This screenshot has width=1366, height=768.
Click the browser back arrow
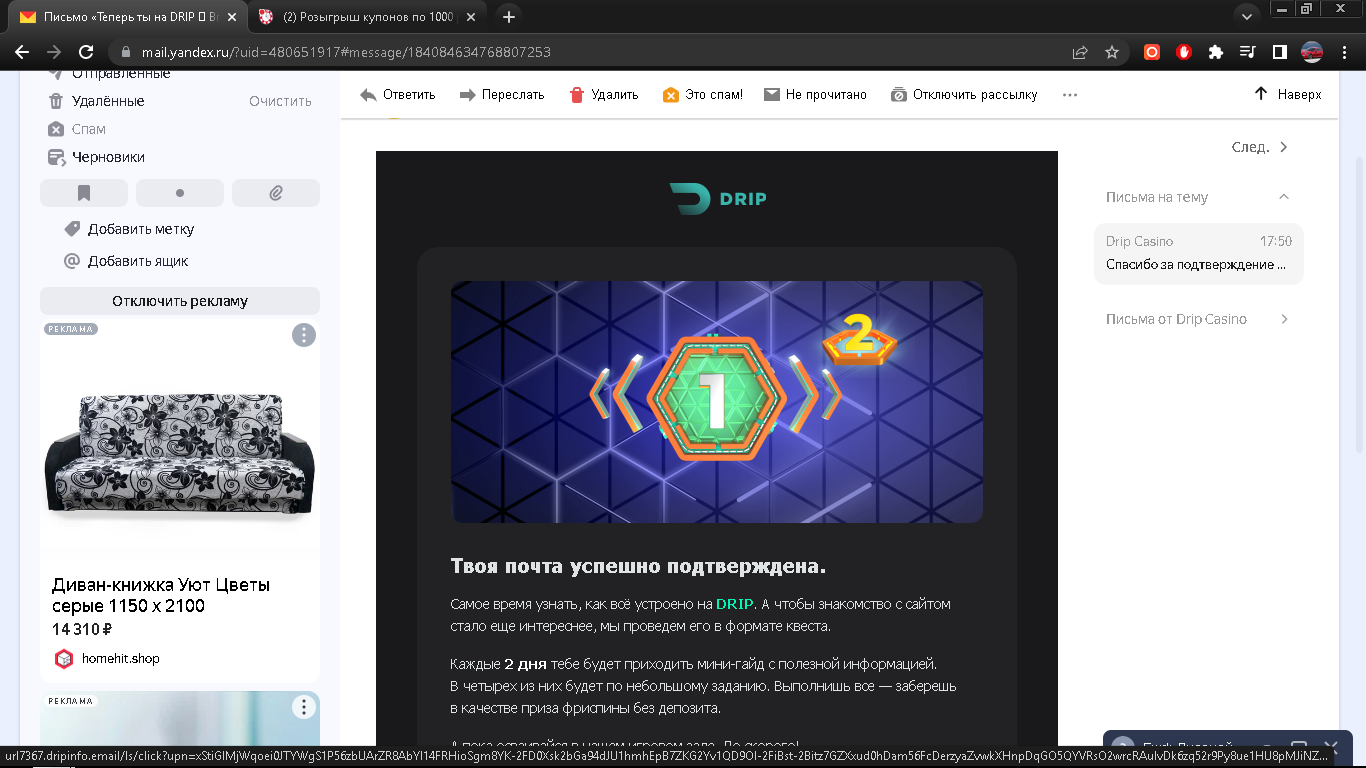pos(22,52)
